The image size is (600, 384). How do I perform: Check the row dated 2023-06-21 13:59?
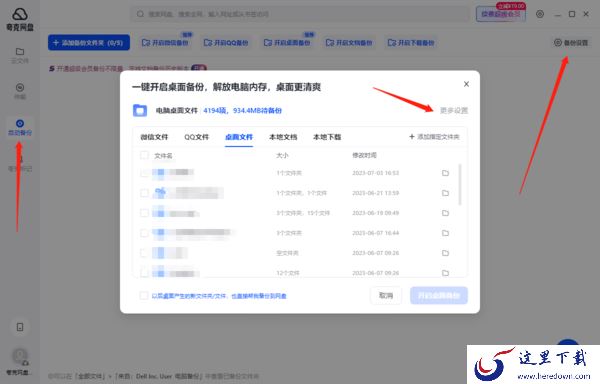[144, 193]
